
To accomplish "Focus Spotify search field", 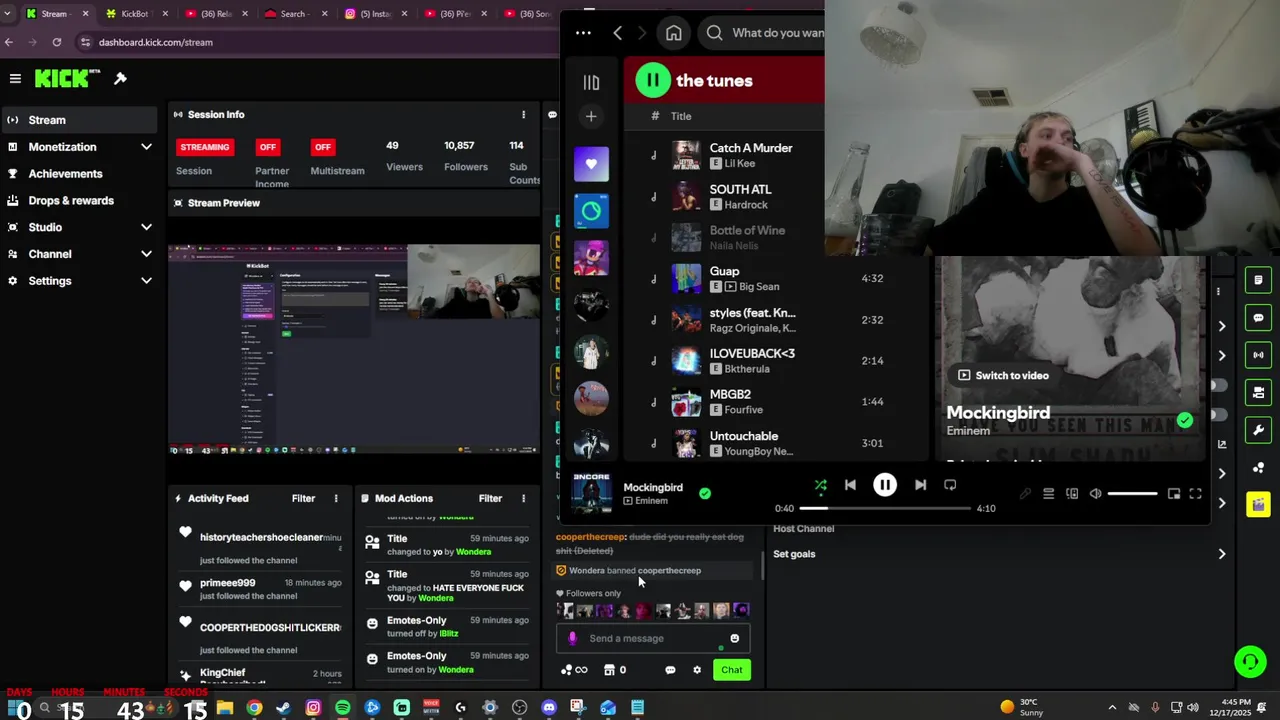I will [765, 33].
